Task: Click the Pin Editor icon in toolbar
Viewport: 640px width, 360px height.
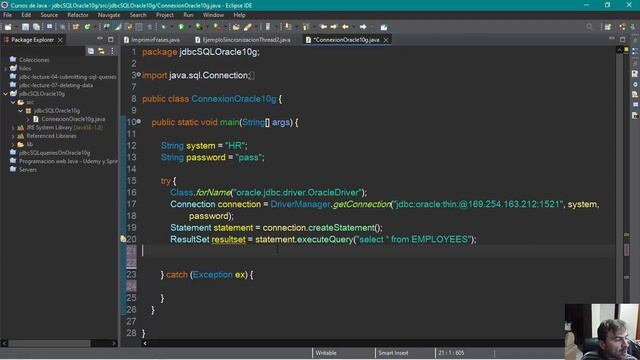Action: coord(384,27)
